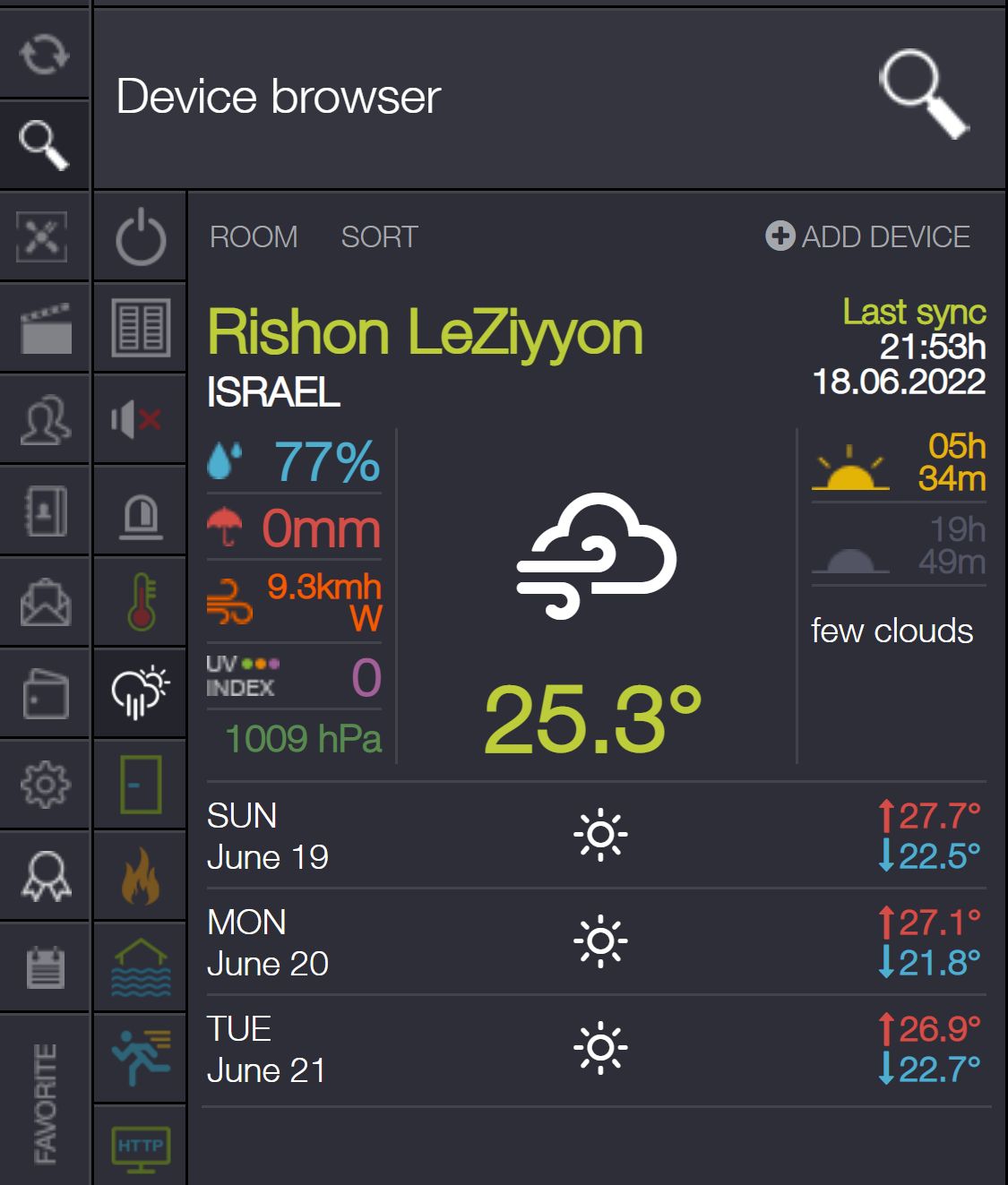Select the door sensor category icon
The width and height of the screenshot is (1008, 1185).
click(140, 785)
